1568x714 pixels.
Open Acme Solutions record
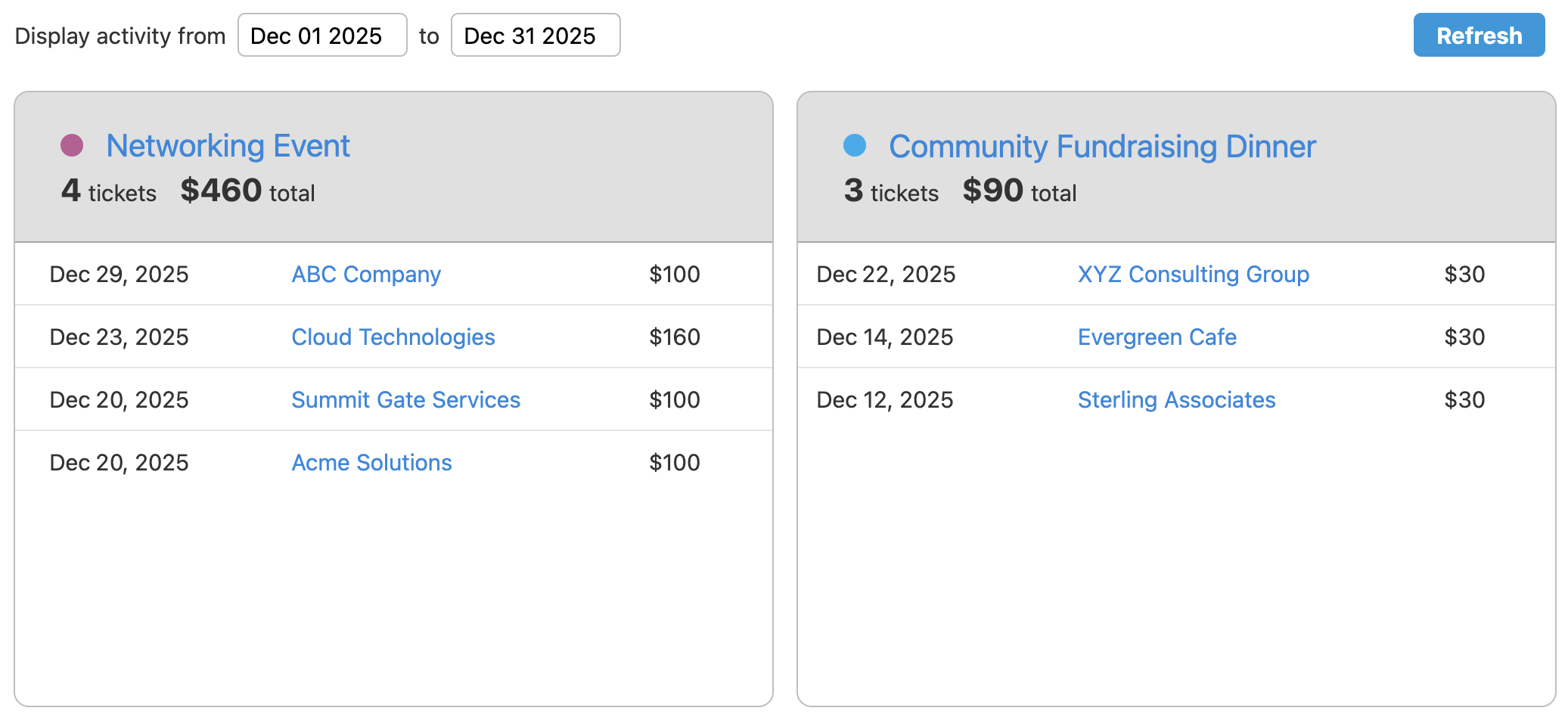point(371,463)
